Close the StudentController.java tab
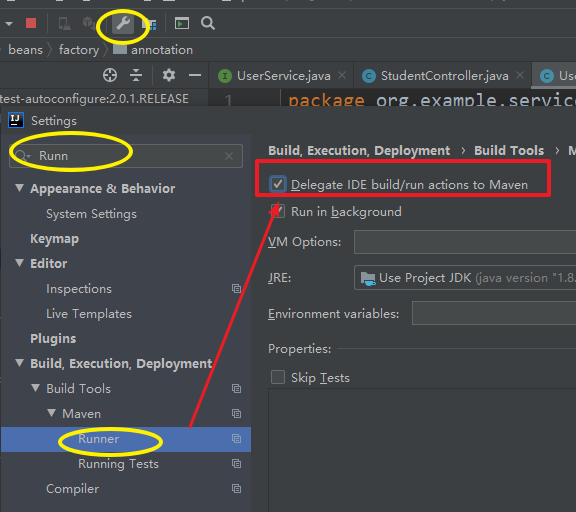Image resolution: width=576 pixels, height=512 pixels. point(520,75)
